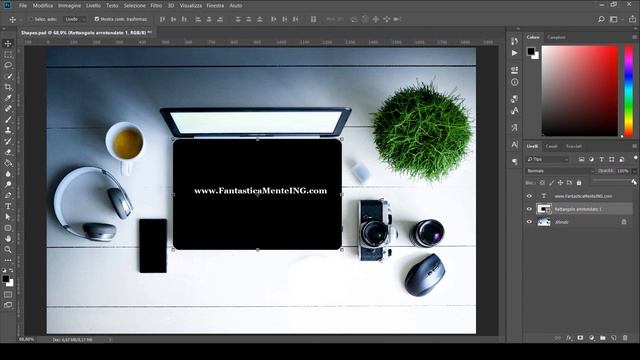Toggle the type layer filter
The image size is (640, 360).
pos(601,159)
